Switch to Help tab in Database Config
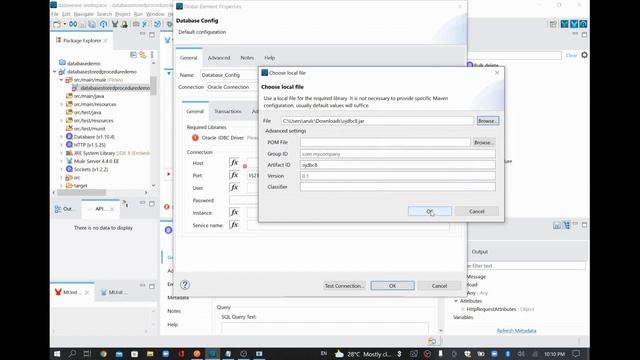The image size is (640, 360). [269, 58]
